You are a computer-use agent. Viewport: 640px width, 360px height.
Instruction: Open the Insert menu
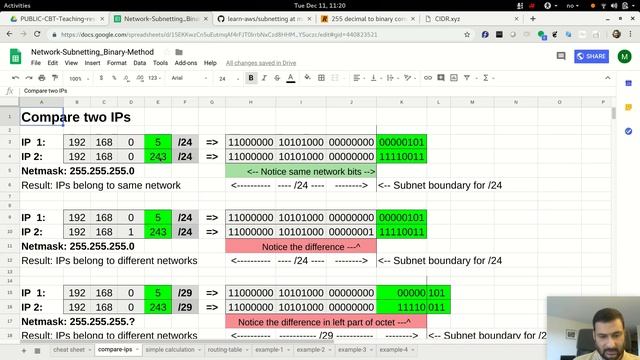click(92, 63)
